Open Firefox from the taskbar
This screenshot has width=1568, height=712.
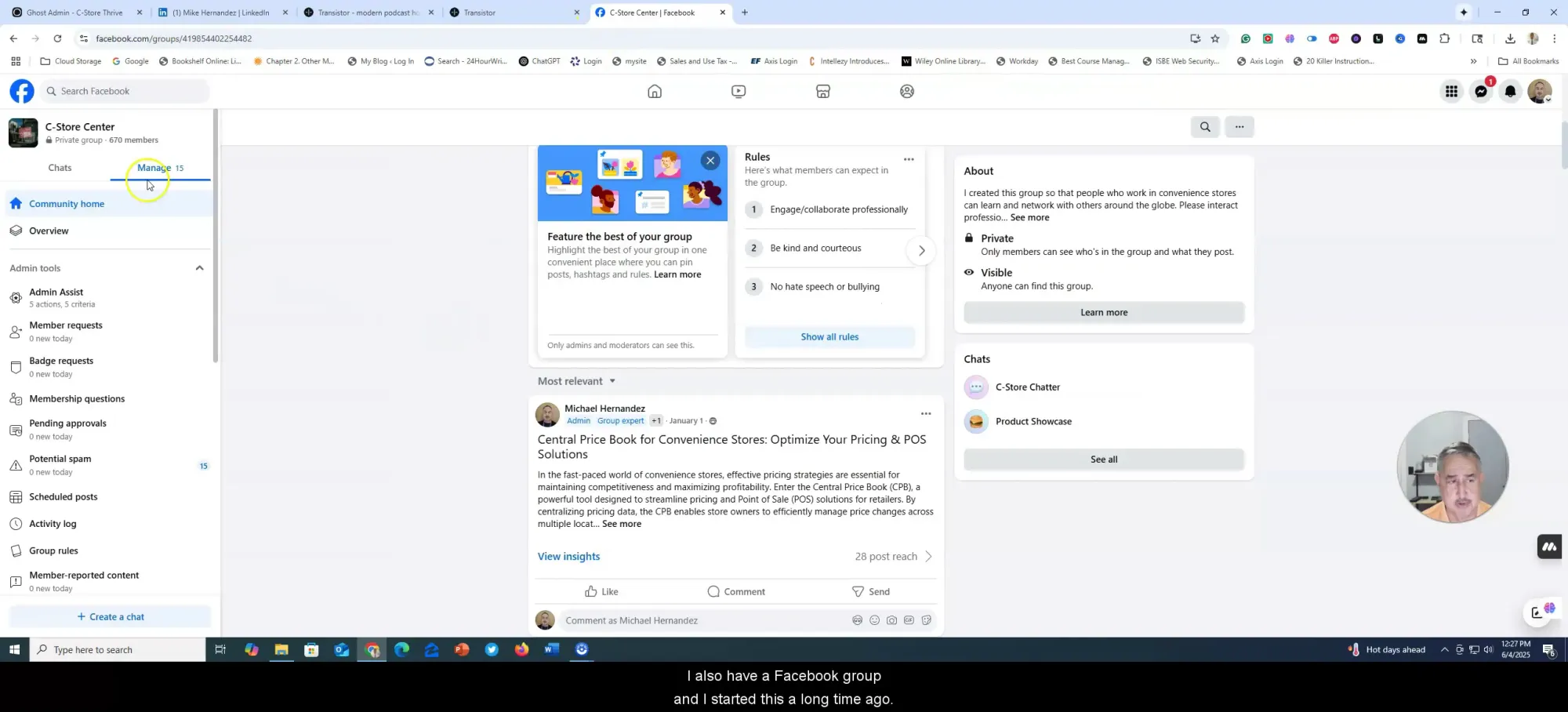(x=521, y=650)
